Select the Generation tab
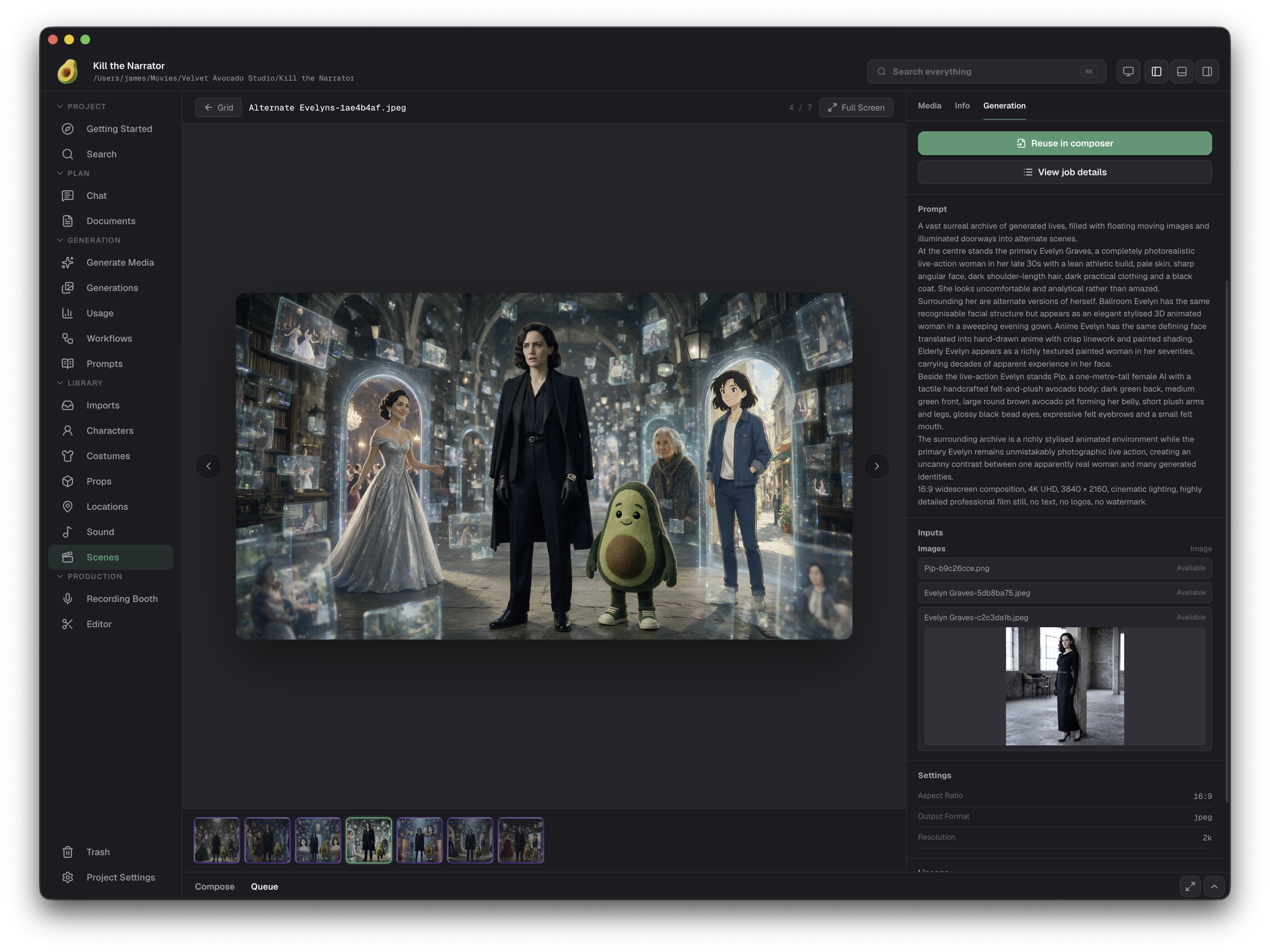The image size is (1270, 952). click(1004, 106)
